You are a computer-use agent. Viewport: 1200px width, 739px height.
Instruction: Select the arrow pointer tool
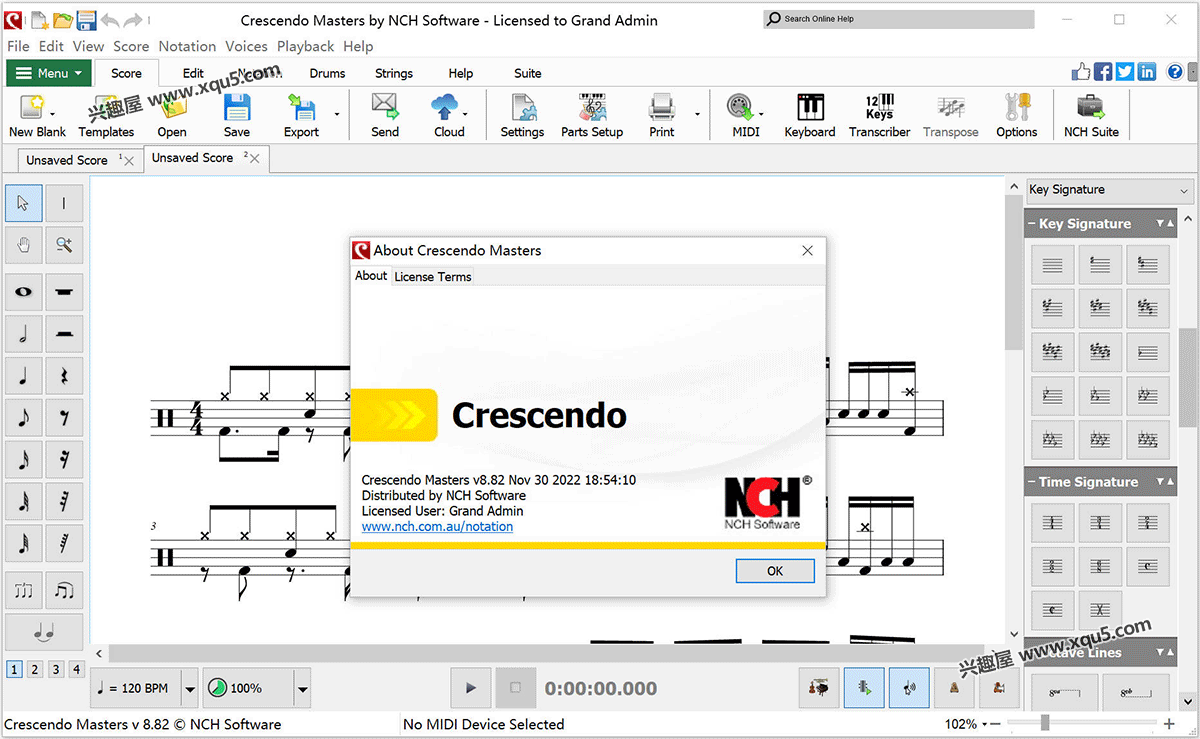24,204
